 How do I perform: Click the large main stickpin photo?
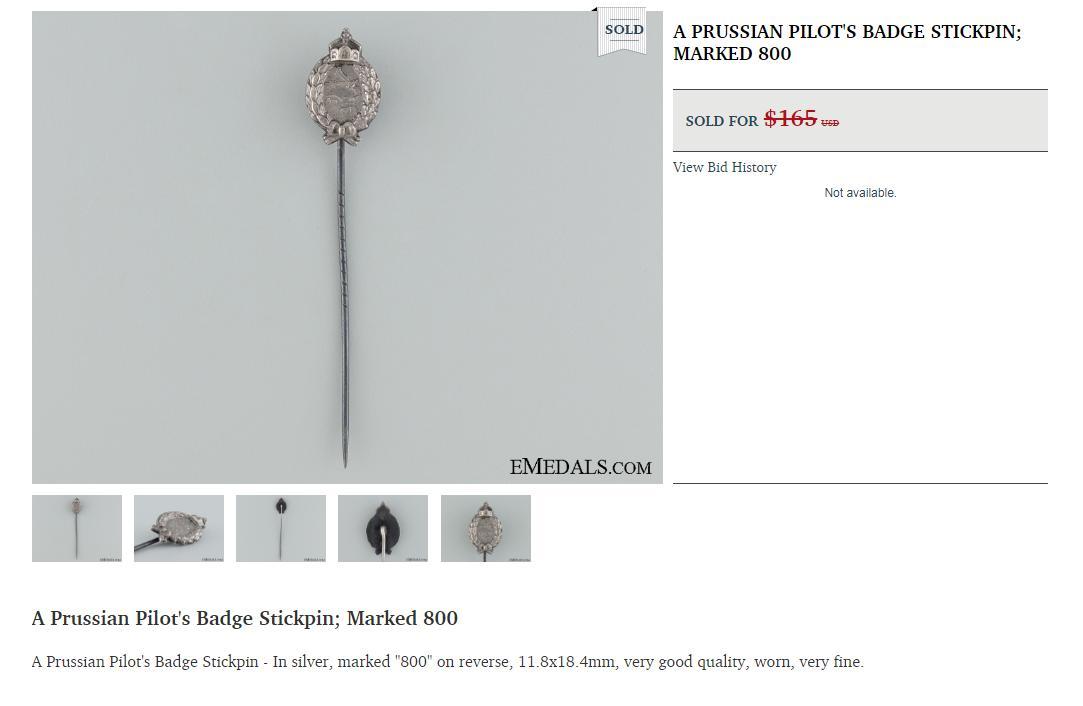[347, 247]
